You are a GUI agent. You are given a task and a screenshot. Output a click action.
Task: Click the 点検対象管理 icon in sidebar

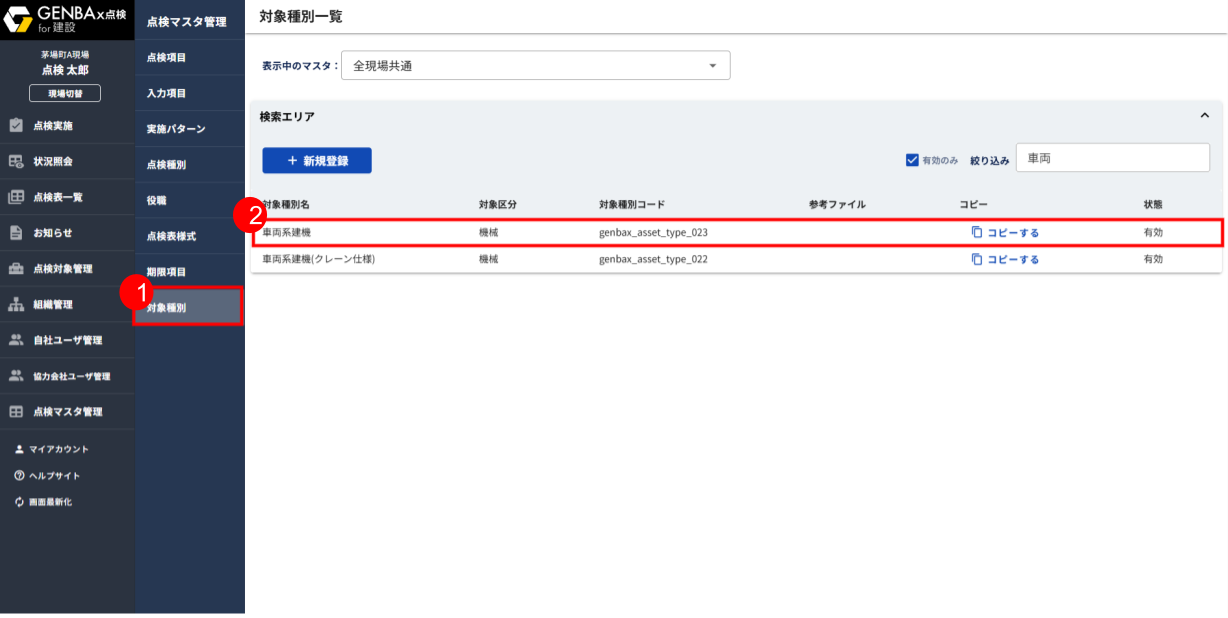(x=16, y=269)
